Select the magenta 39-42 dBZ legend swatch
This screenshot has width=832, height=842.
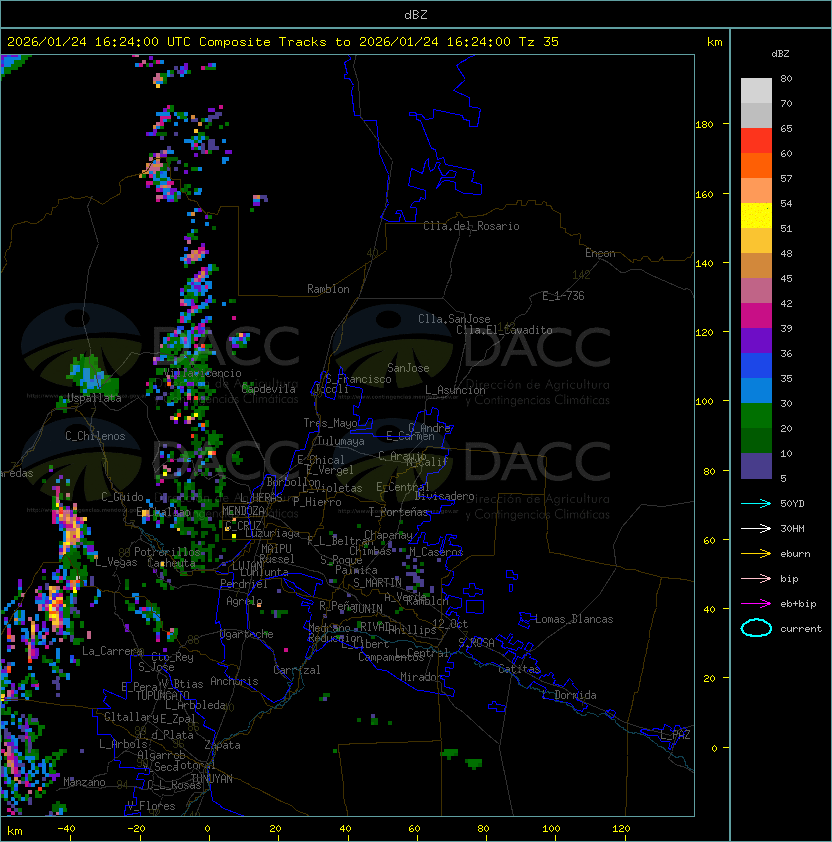[x=756, y=316]
